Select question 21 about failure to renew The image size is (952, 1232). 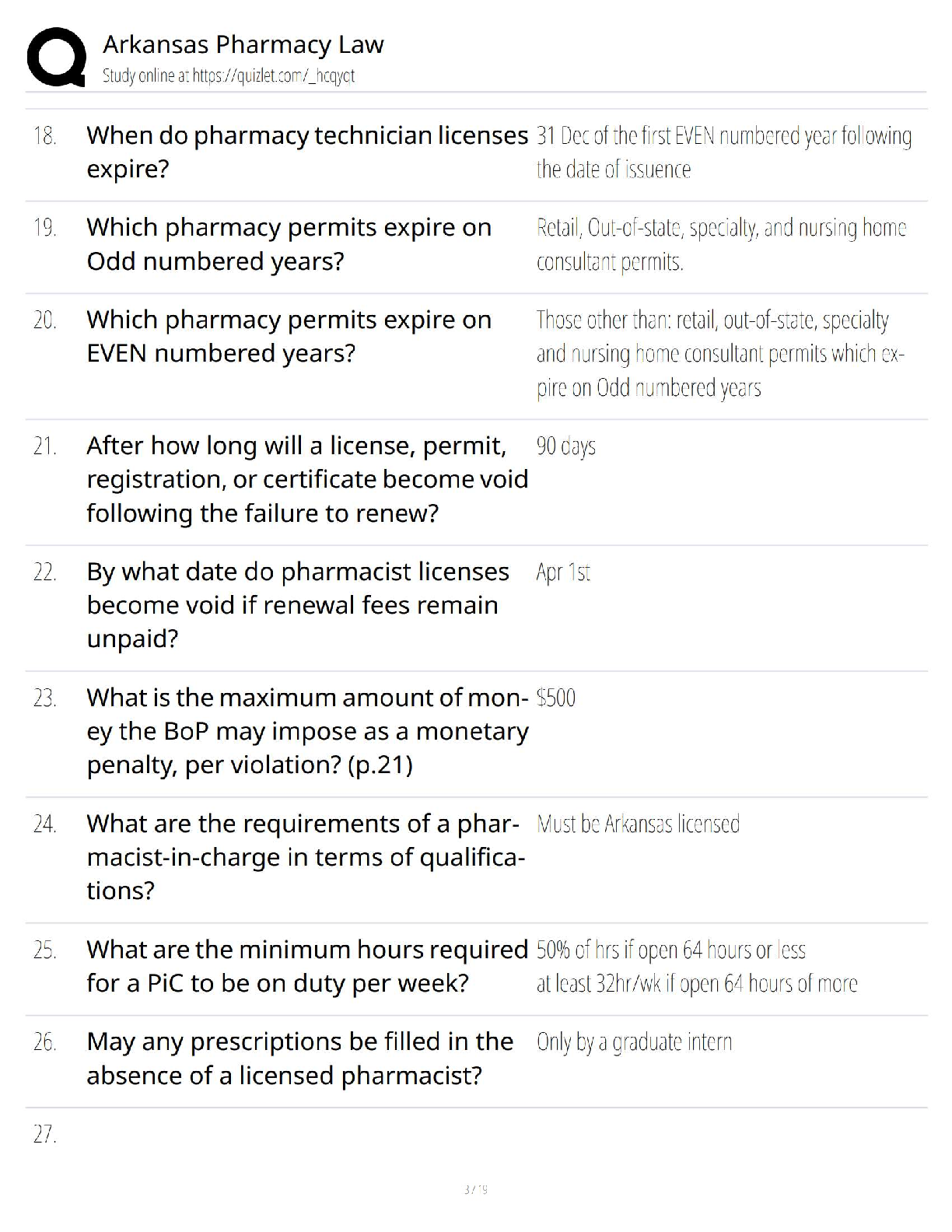point(307,479)
